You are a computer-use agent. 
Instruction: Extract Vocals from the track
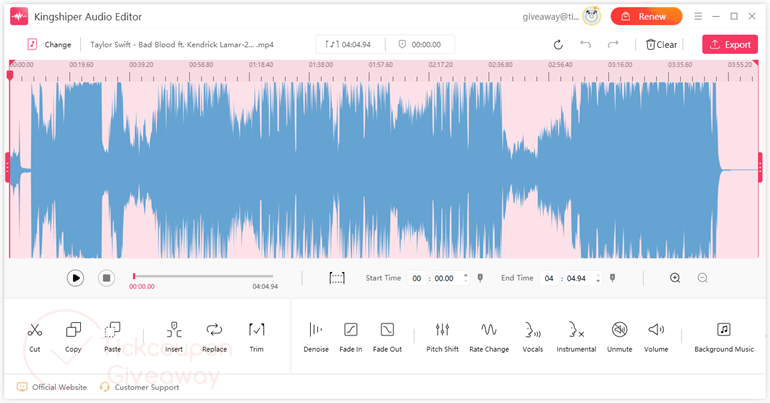[533, 337]
